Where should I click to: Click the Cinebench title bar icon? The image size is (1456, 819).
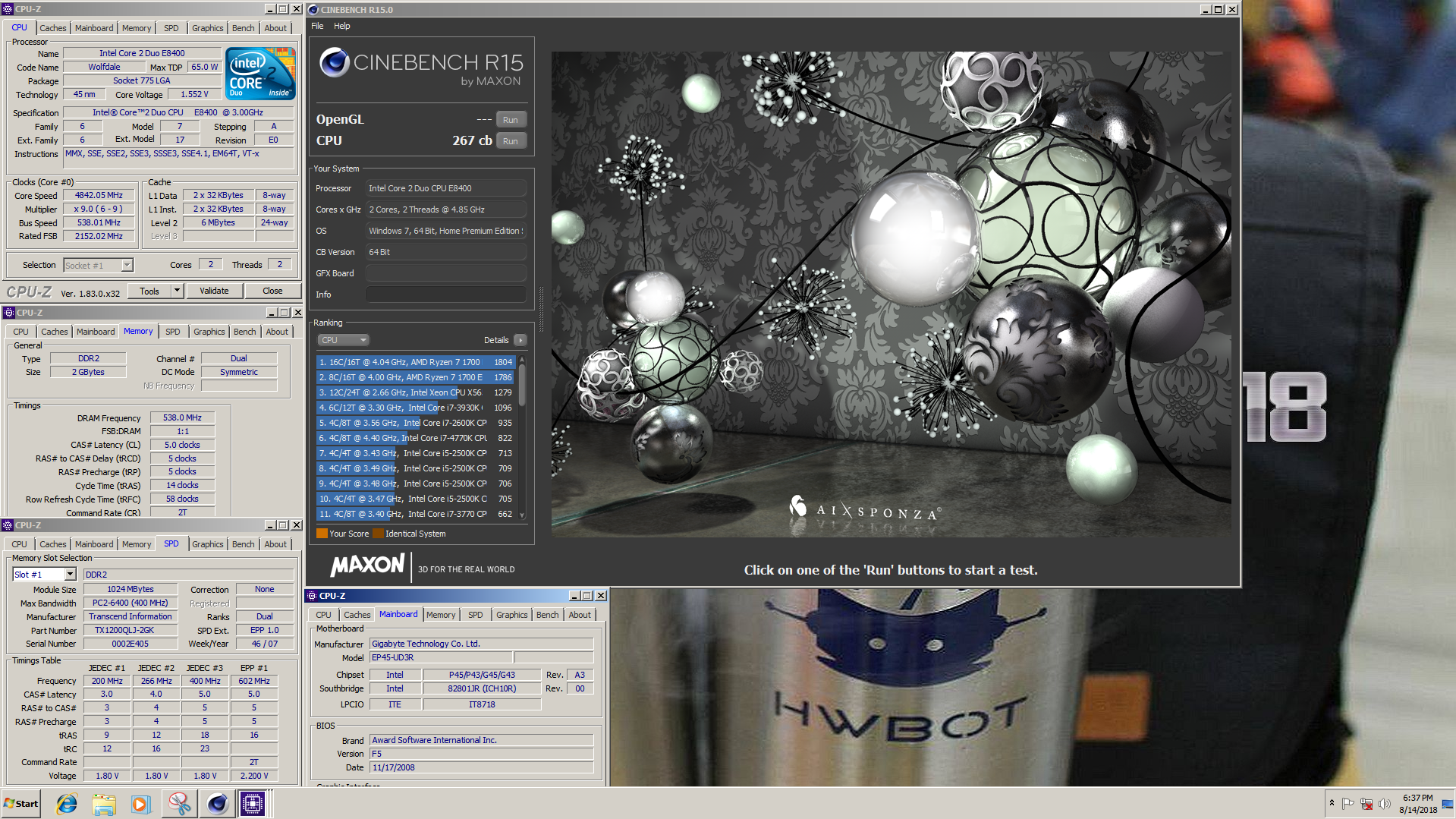click(313, 10)
